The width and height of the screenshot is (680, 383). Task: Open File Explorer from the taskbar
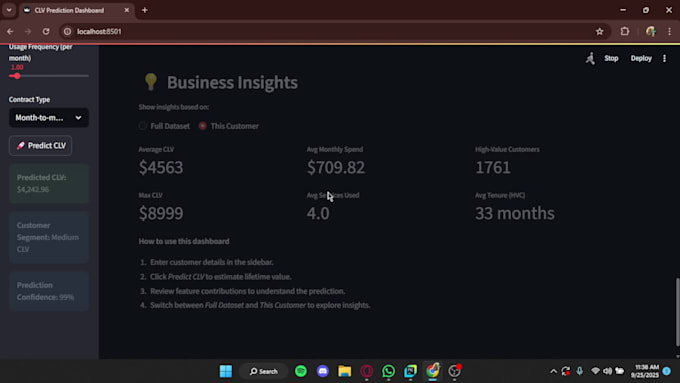click(345, 371)
